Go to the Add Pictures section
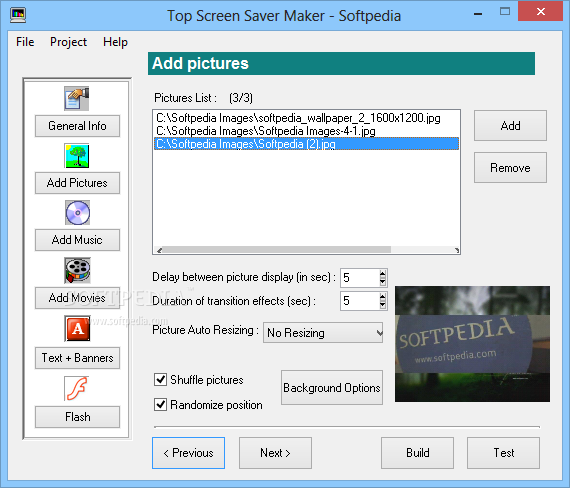The height and width of the screenshot is (488, 570). click(x=77, y=183)
